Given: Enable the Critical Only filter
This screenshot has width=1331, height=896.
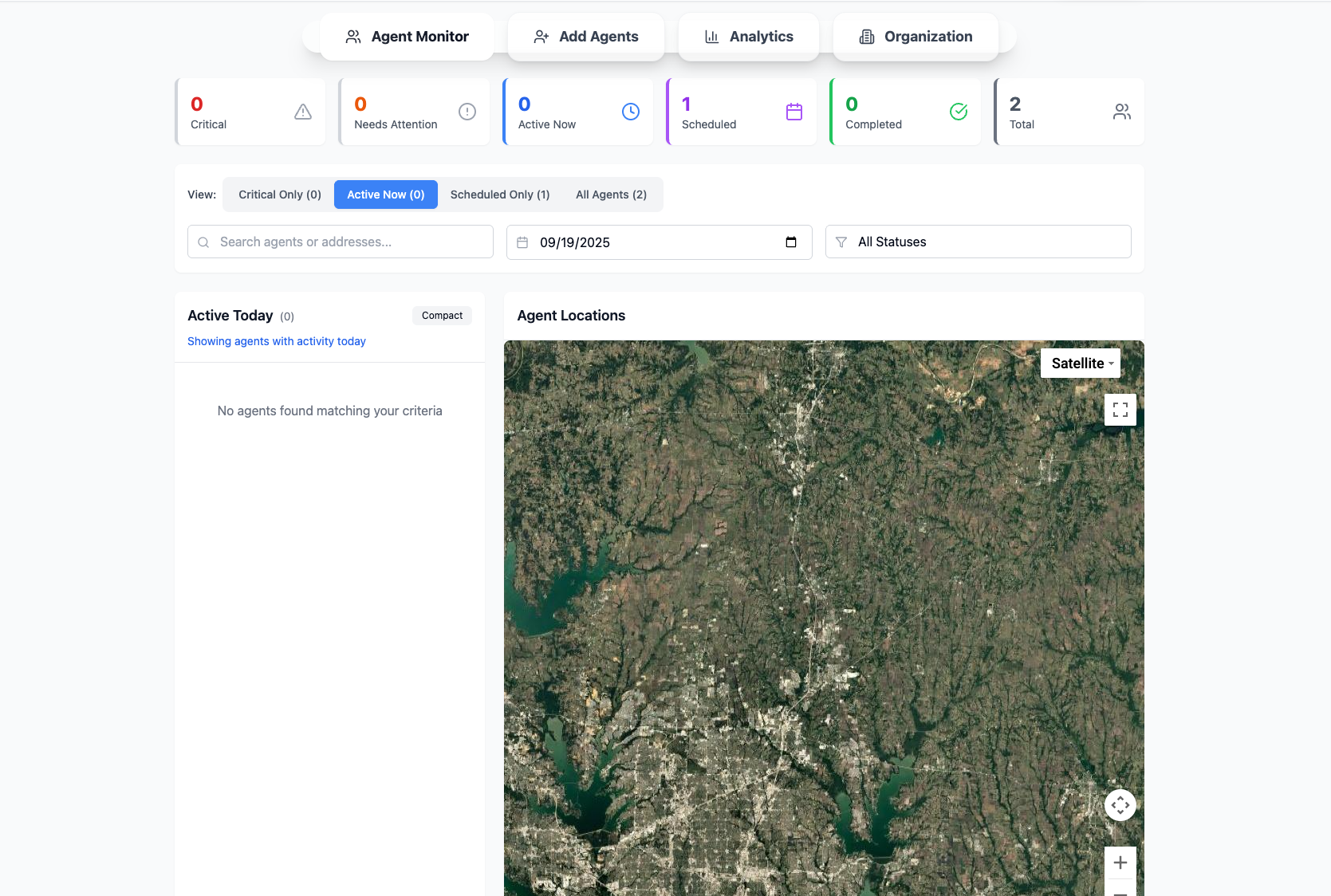Looking at the screenshot, I should 279,194.
